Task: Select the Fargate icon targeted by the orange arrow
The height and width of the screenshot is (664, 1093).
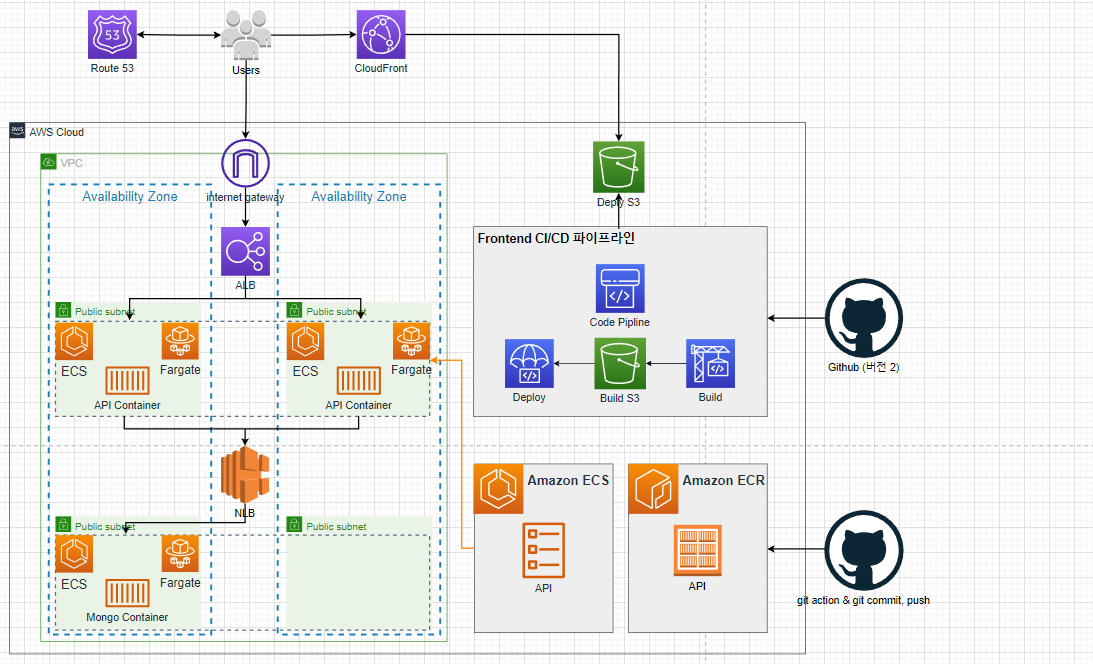Action: pos(411,341)
